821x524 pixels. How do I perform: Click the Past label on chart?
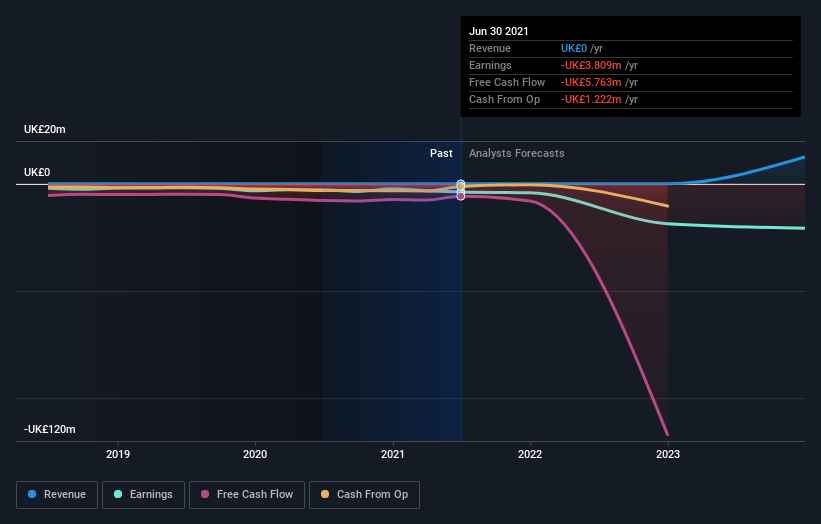coord(441,153)
